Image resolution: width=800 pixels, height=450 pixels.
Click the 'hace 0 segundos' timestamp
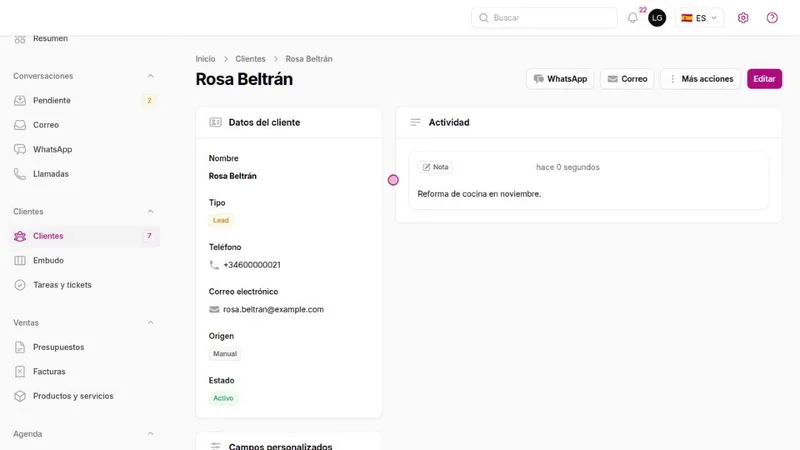[x=567, y=167]
